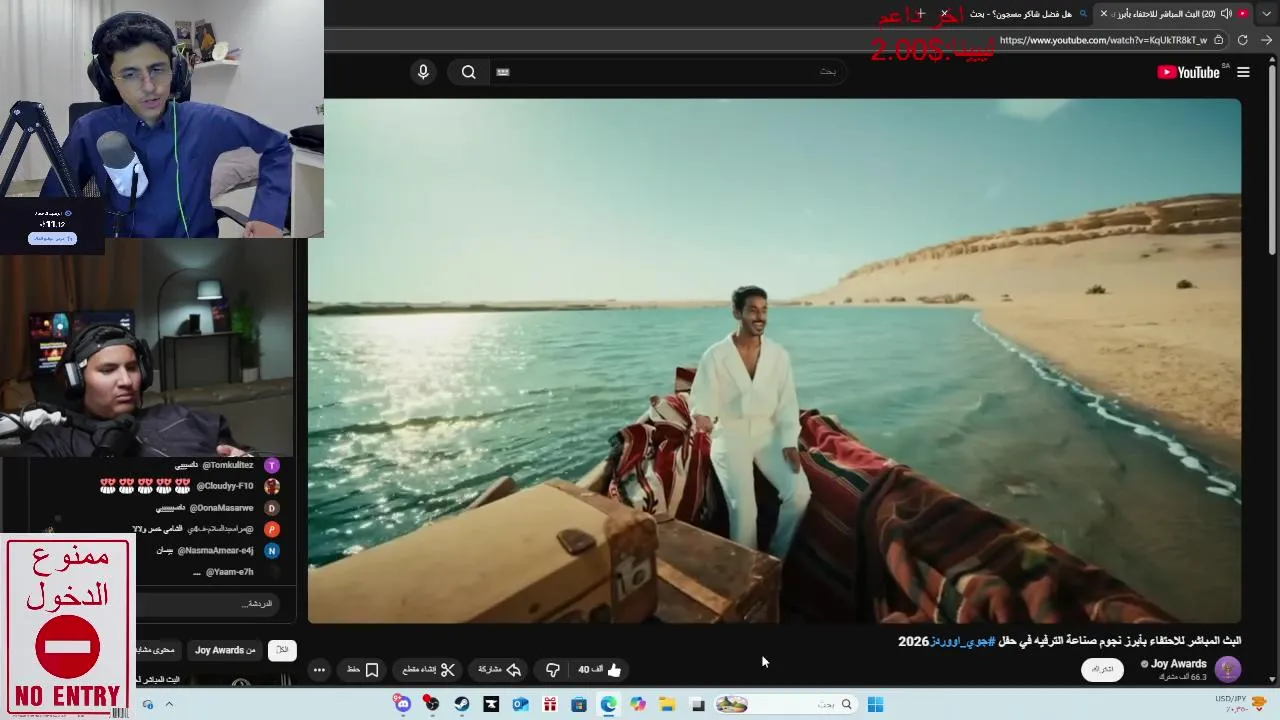Switch to the هل فضل شاكر مسجون search tab
This screenshot has height=720, width=1280.
click(1020, 14)
